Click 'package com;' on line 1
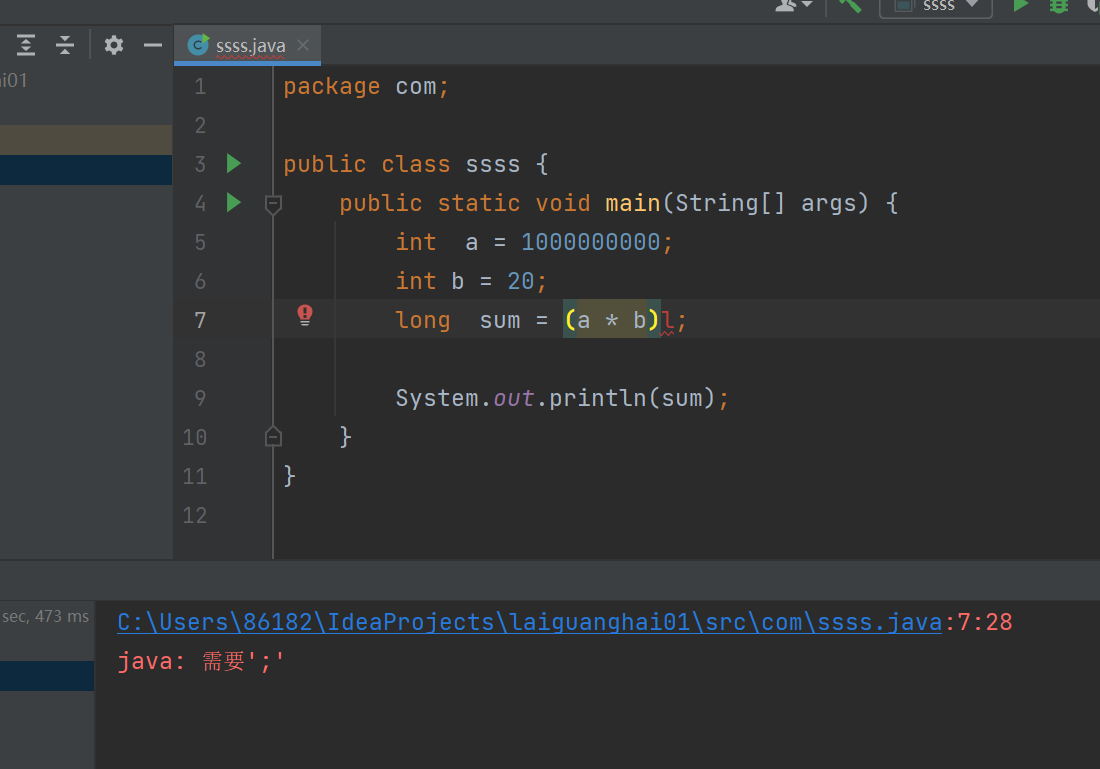 pos(365,87)
